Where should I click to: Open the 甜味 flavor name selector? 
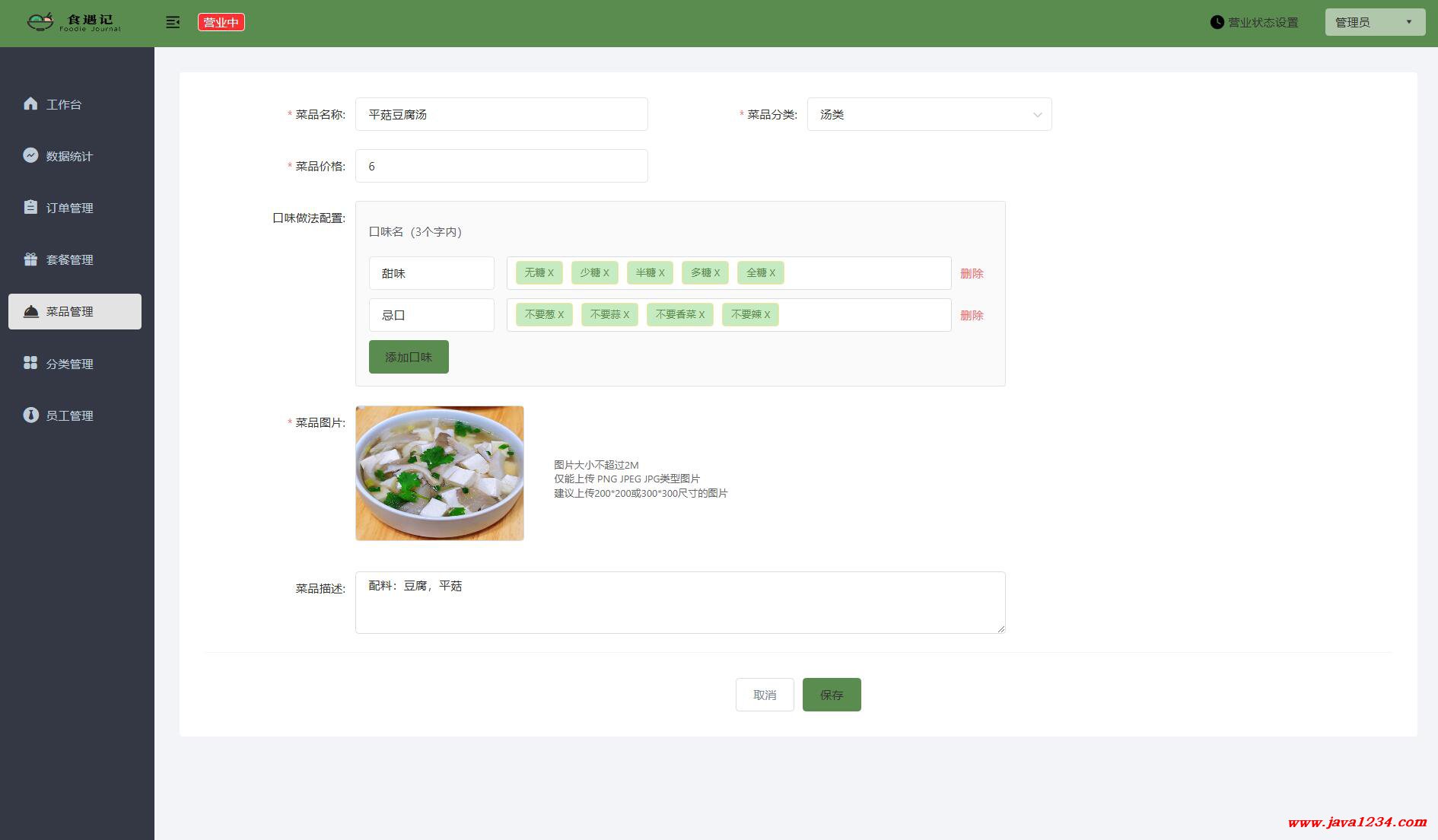[431, 273]
